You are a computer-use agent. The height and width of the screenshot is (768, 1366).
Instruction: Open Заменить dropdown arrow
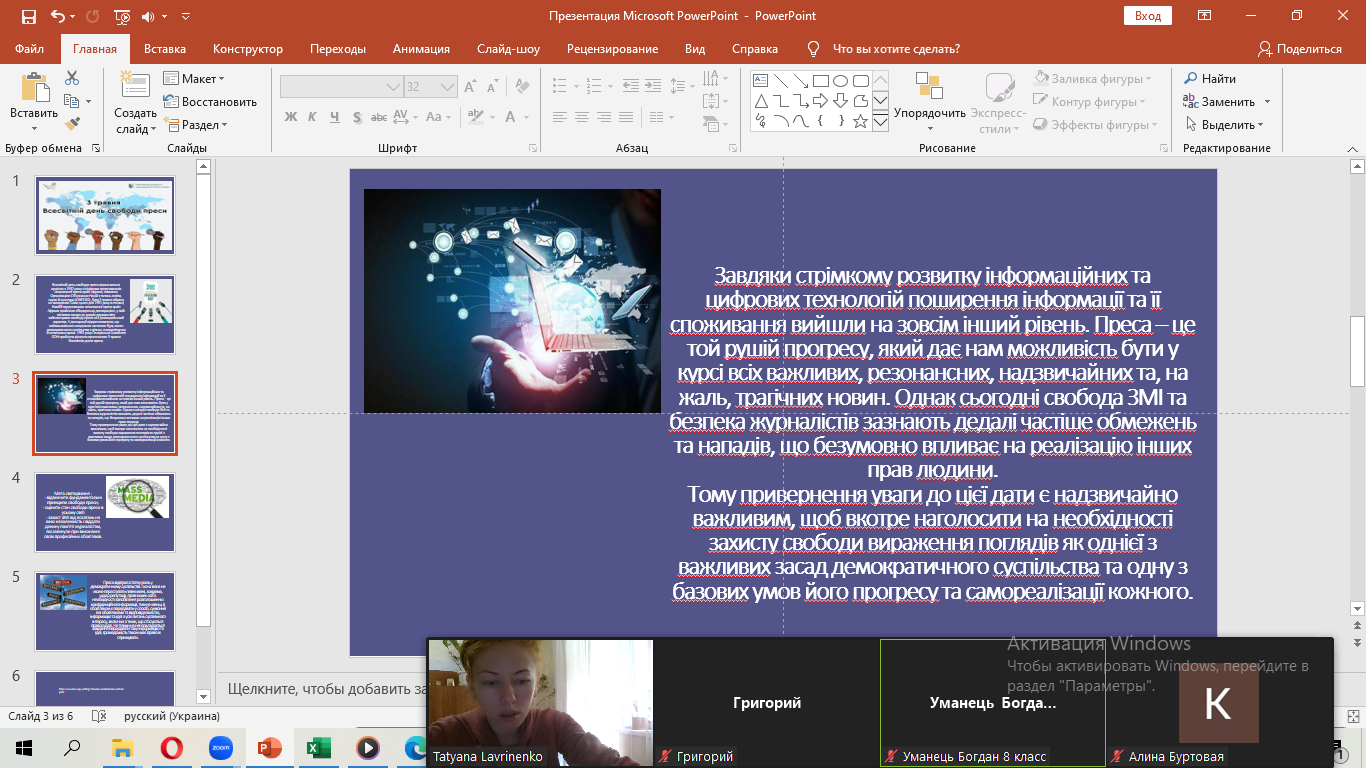[x=1267, y=101]
